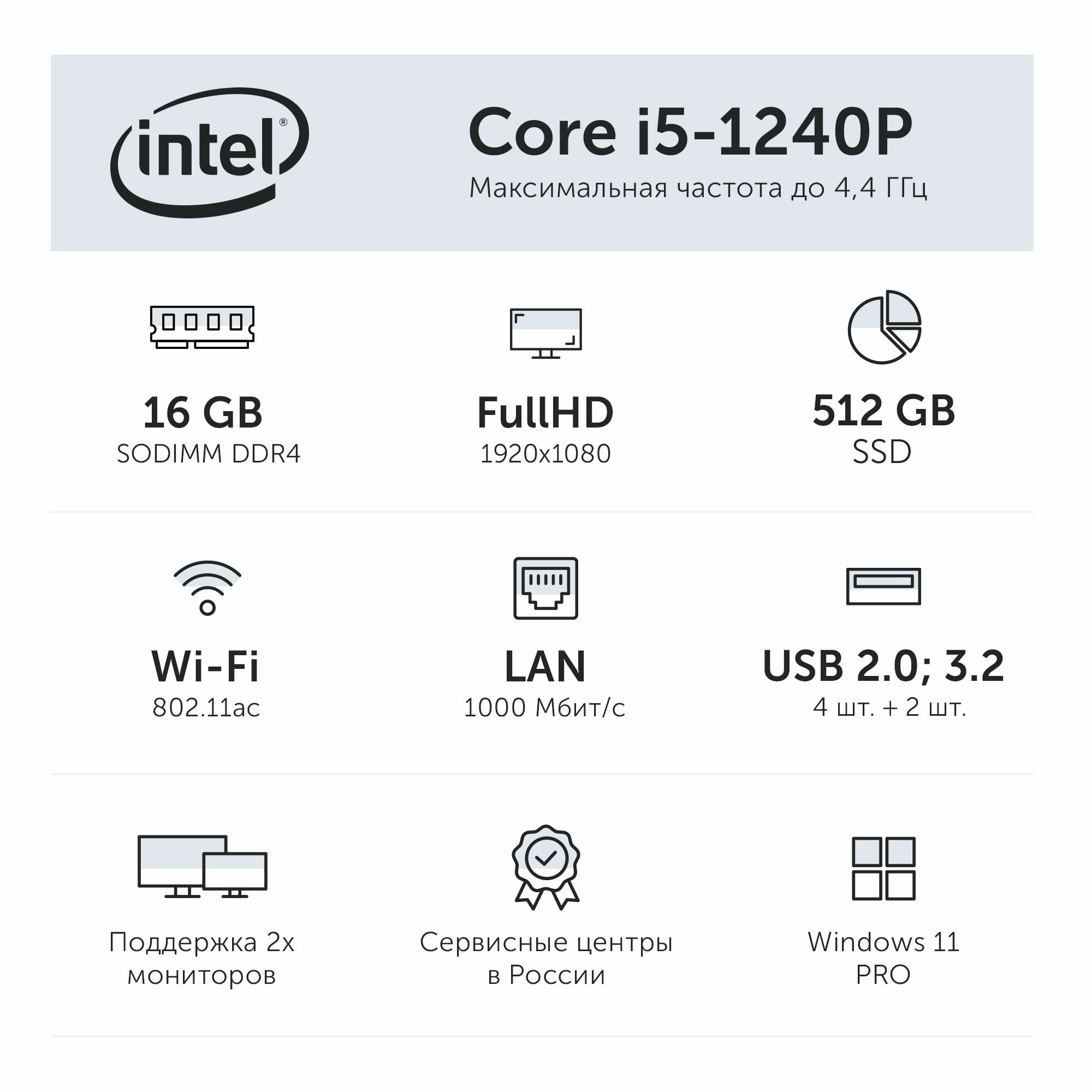
Task: Click the FullHD monitor icon
Action: click(546, 334)
